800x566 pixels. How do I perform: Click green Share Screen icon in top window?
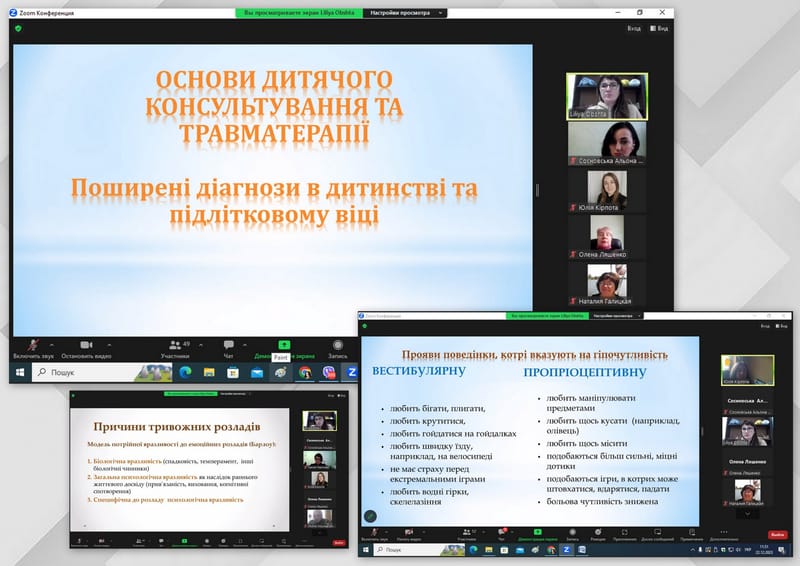[x=284, y=345]
